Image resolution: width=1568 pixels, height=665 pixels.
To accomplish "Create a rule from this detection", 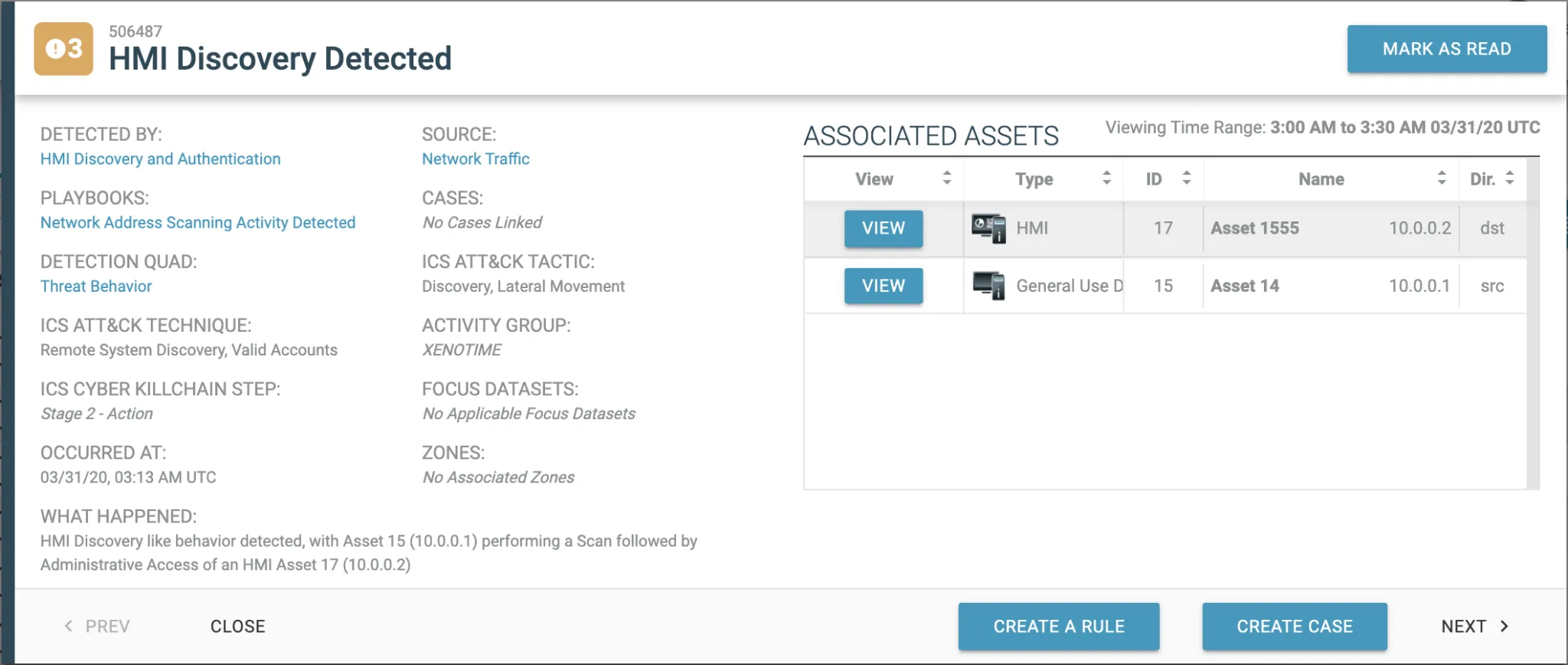I will point(1059,626).
